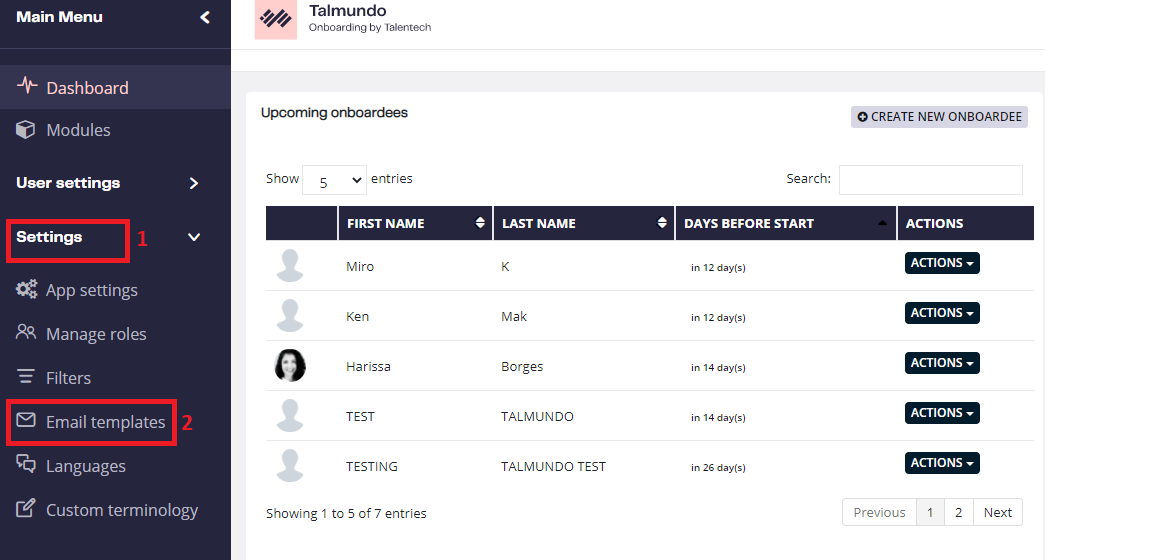Expand the User settings section
1150x560 pixels.
click(x=194, y=183)
